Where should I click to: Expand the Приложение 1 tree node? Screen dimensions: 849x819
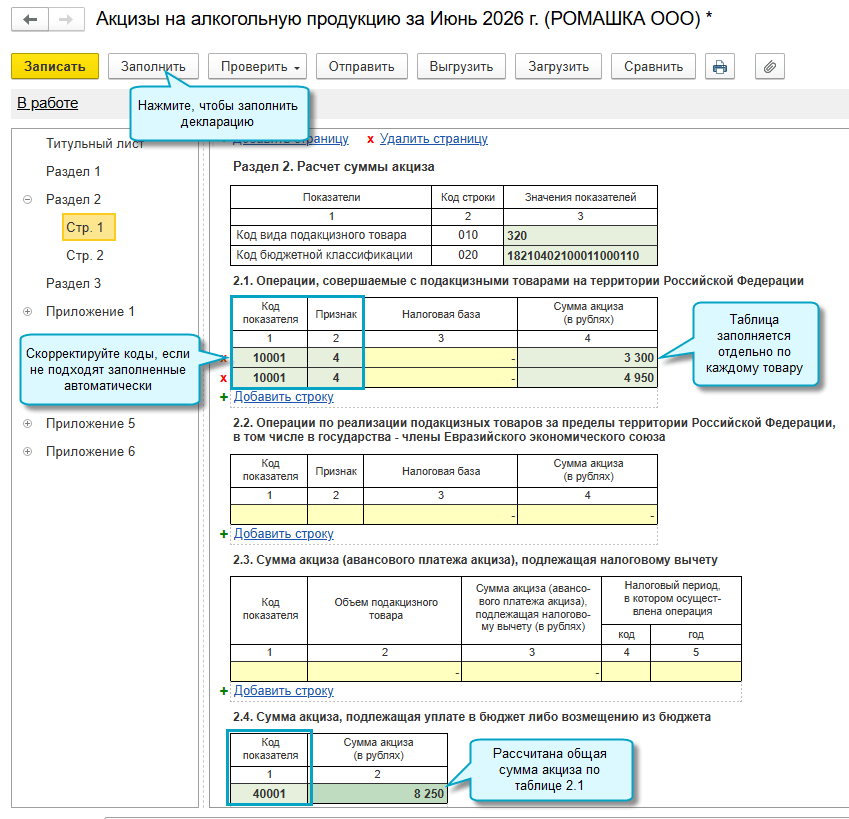[28, 312]
